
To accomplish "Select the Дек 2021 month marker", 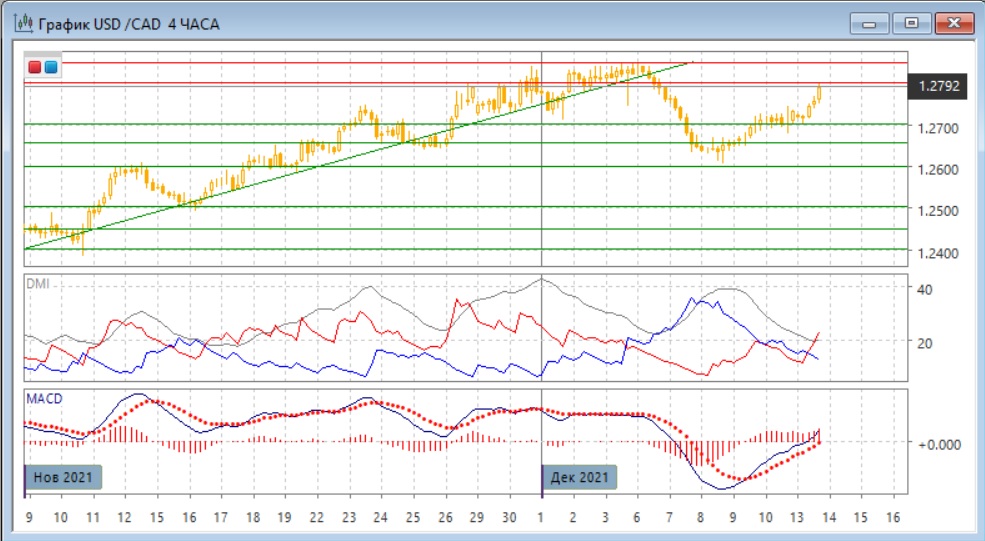I will (x=579, y=477).
